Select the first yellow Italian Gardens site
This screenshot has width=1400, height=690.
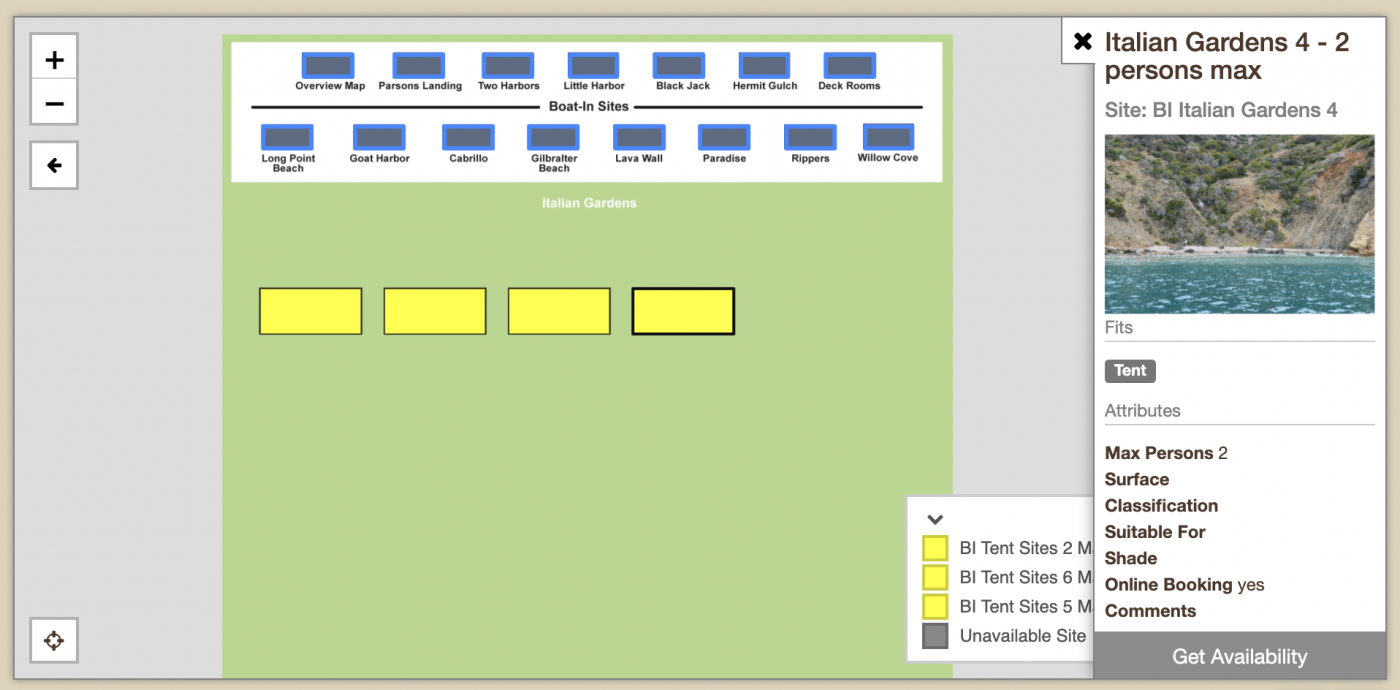(311, 311)
